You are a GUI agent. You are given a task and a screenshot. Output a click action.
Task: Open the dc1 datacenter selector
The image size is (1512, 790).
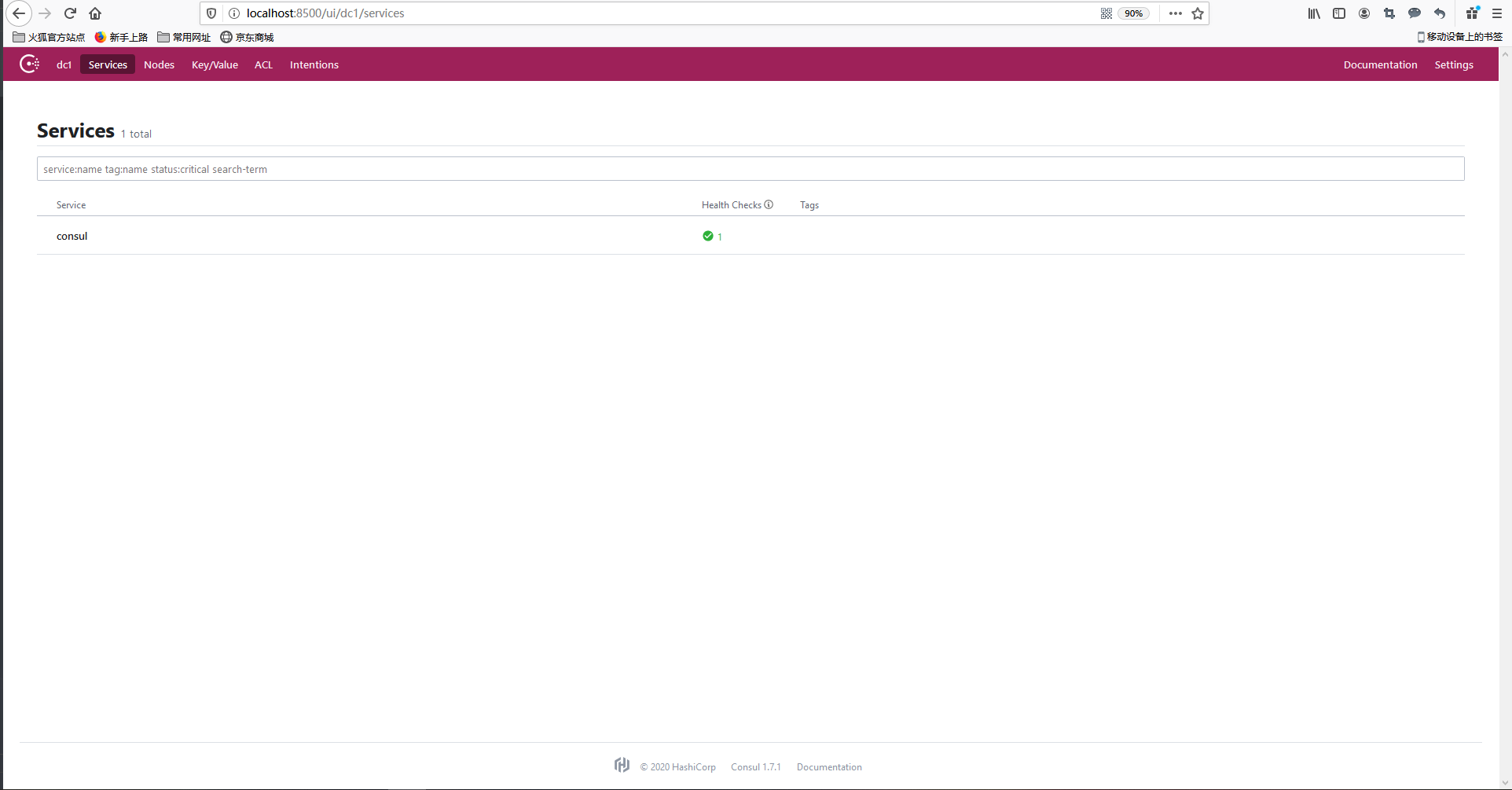(64, 64)
